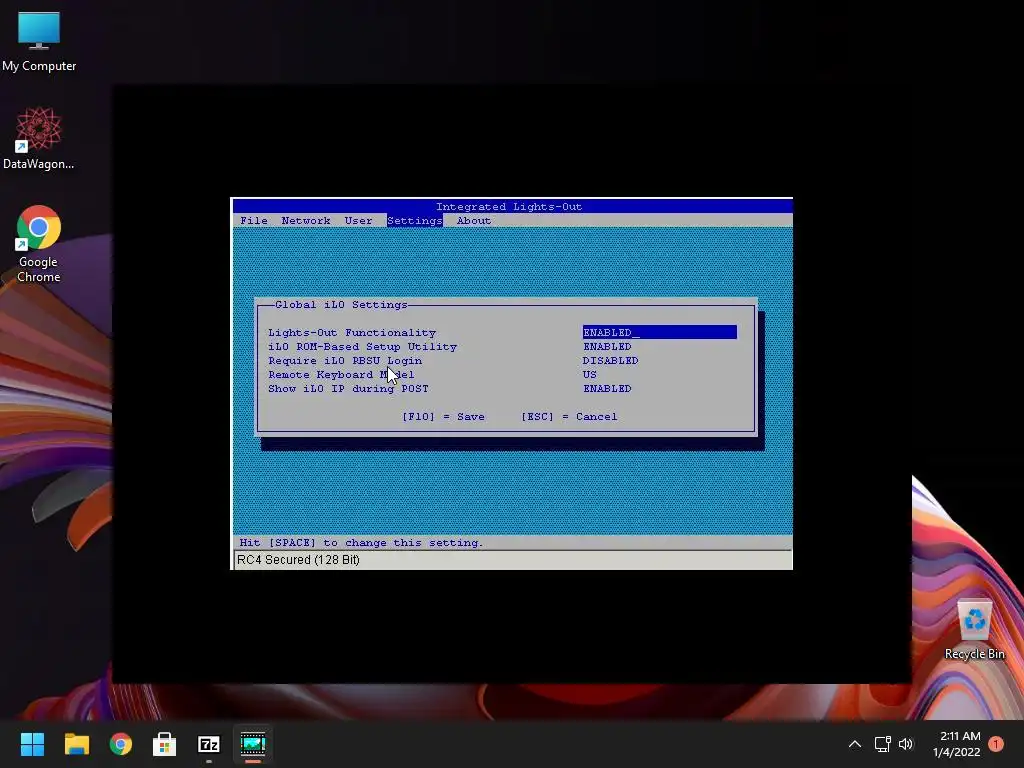
Task: Click the Global iLO Settings heading
Action: tap(341, 305)
